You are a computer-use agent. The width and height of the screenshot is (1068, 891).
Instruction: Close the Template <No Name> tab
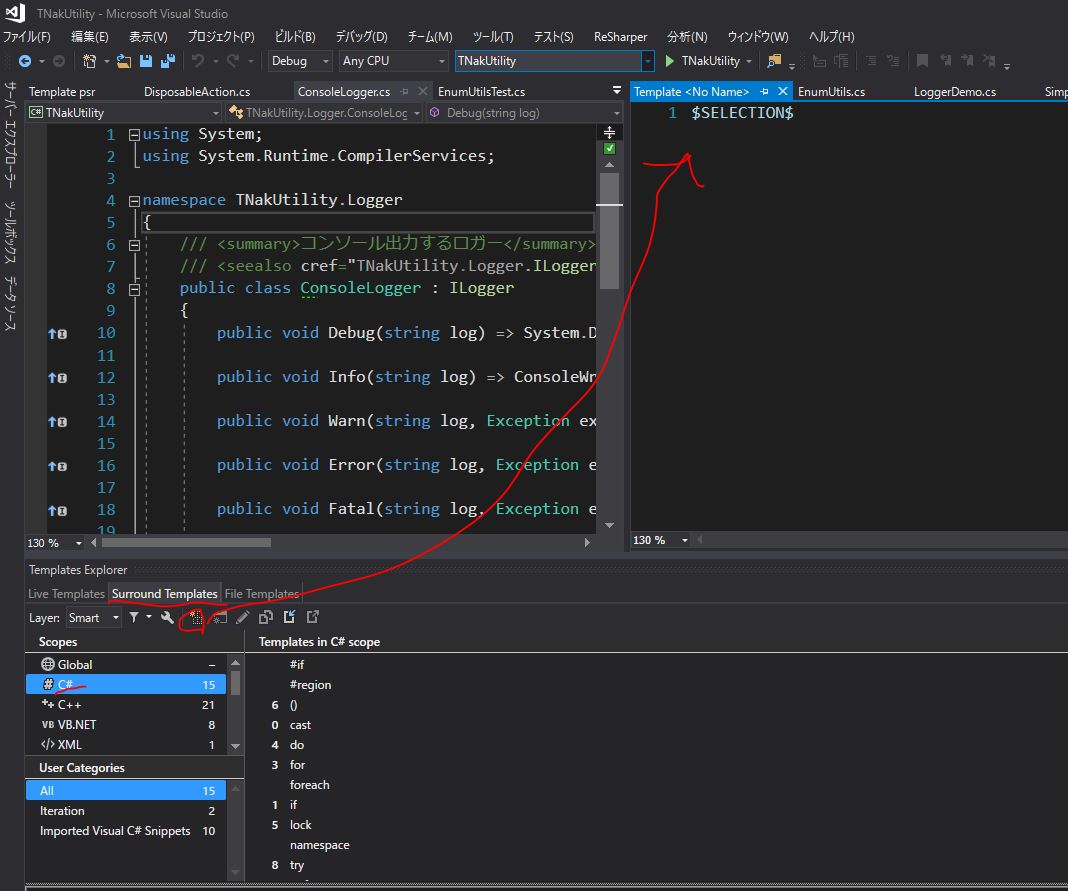click(782, 92)
